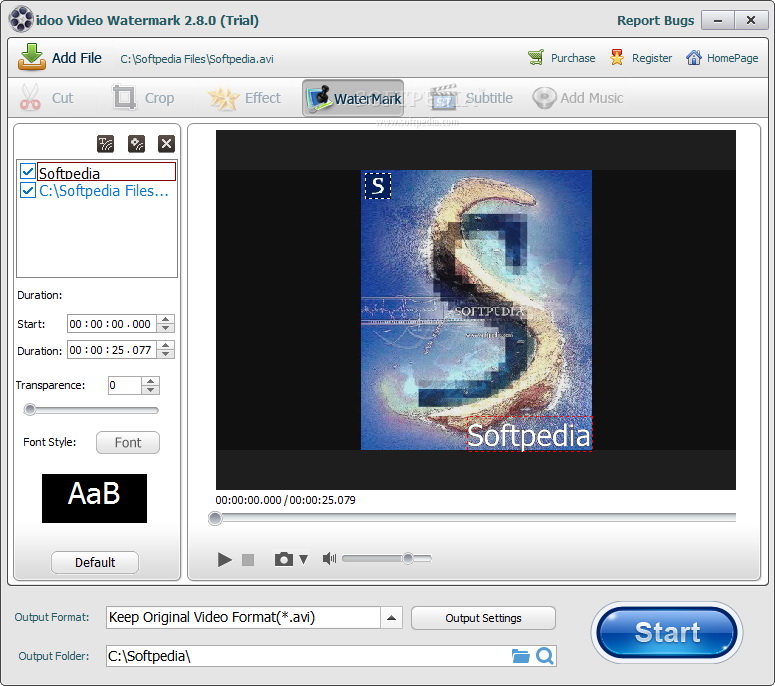Click the Add File download icon
775x686 pixels.
point(32,57)
